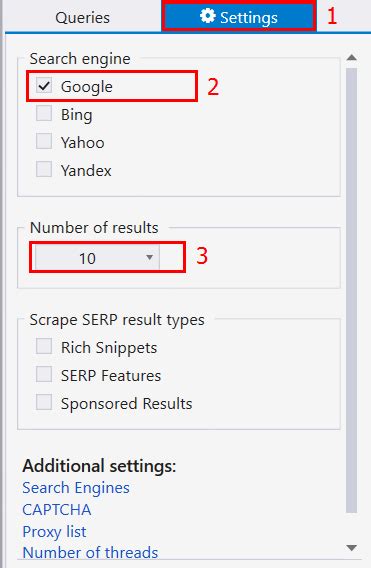Open the CAPTCHA settings link

coord(57,510)
